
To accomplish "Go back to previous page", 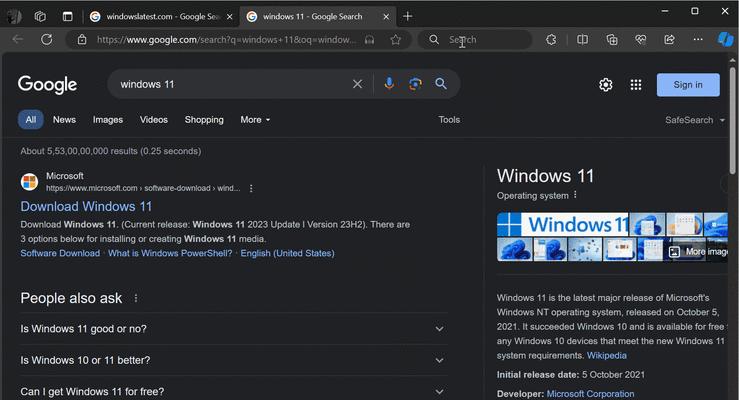I will (18, 40).
